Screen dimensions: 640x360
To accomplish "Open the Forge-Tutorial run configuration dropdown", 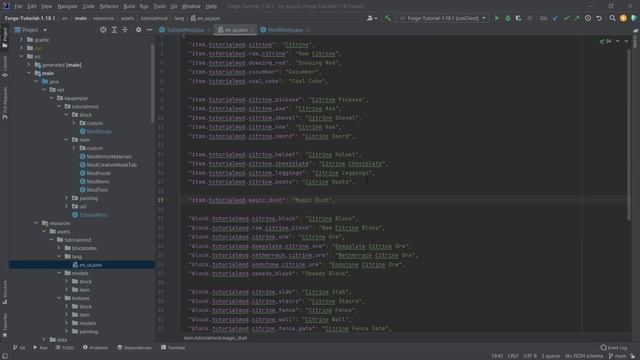I will (443, 18).
